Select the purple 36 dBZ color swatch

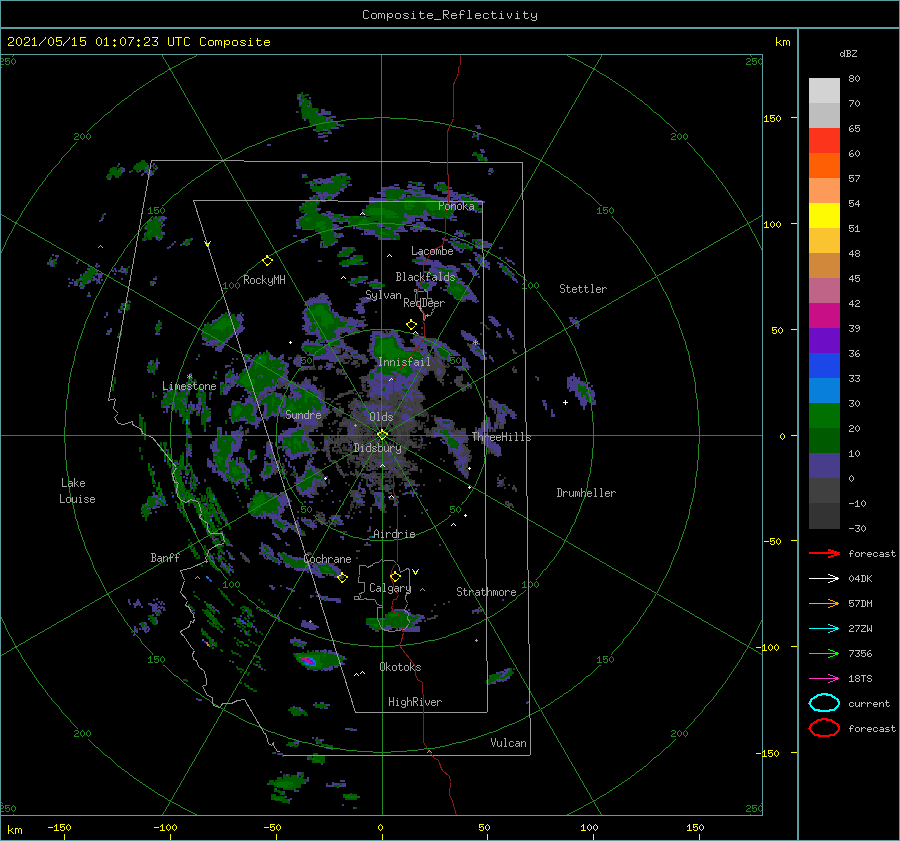pyautogui.click(x=824, y=340)
